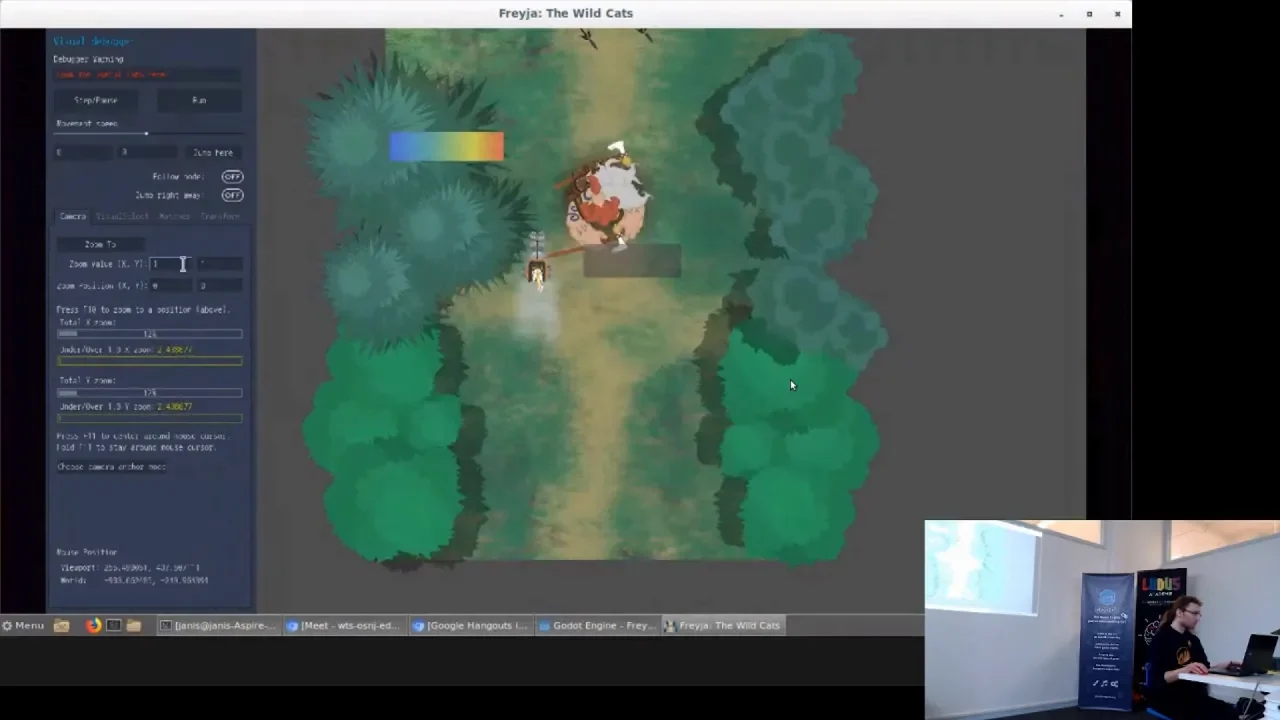1280x720 pixels.
Task: Click the Run button in debugger
Action: (199, 100)
